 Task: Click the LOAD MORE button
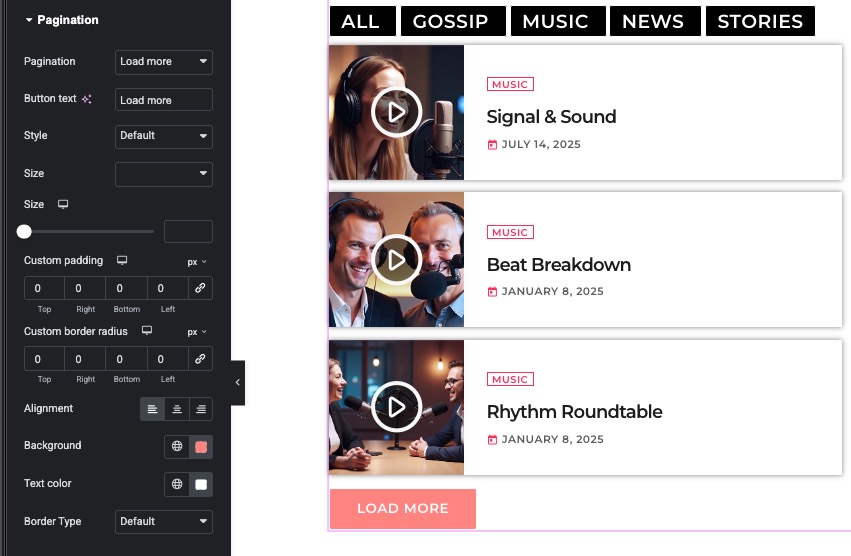point(403,509)
